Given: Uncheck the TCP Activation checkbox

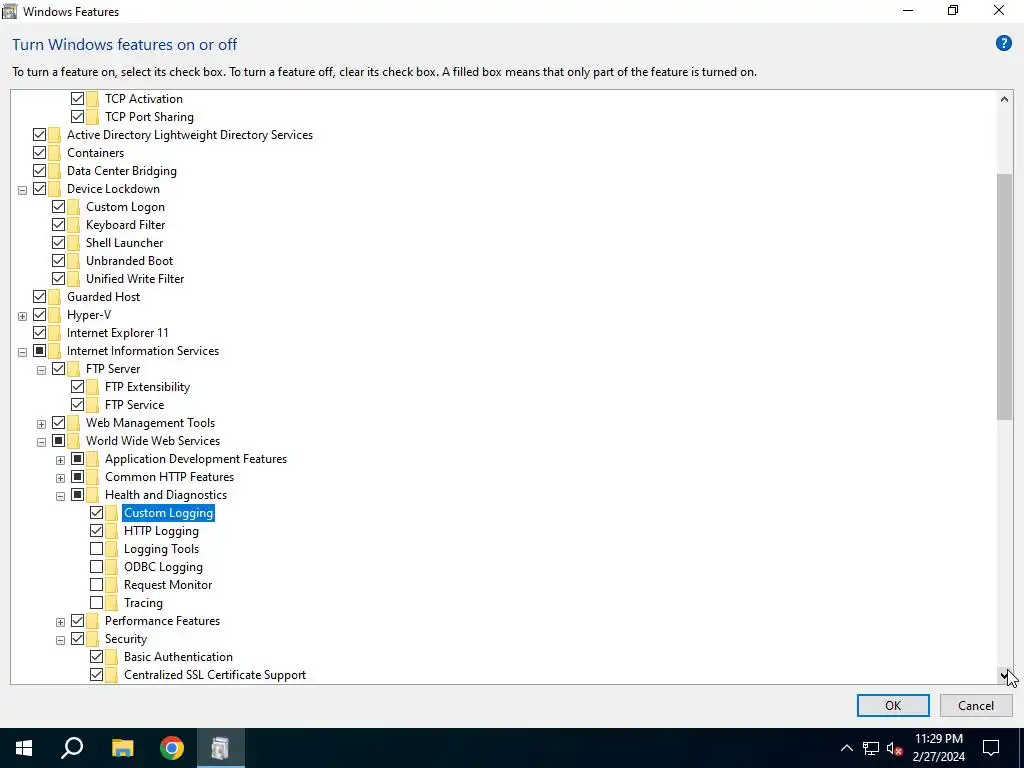Looking at the screenshot, I should [77, 99].
